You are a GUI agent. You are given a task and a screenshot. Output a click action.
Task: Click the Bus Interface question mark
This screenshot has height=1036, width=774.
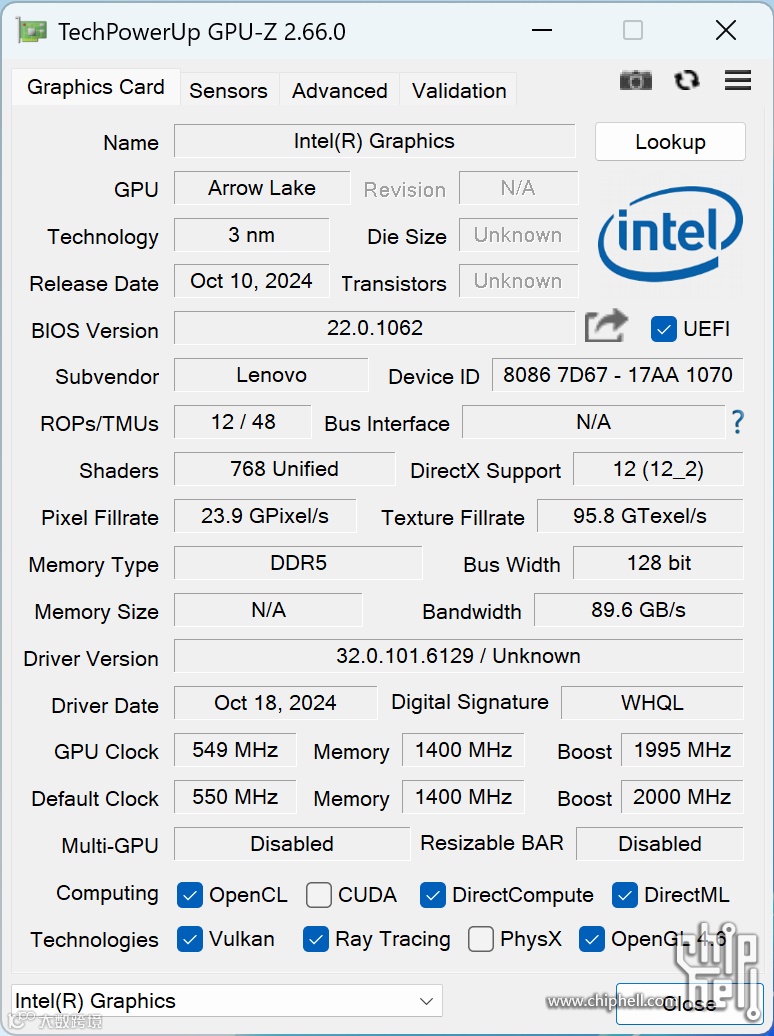[x=737, y=422]
